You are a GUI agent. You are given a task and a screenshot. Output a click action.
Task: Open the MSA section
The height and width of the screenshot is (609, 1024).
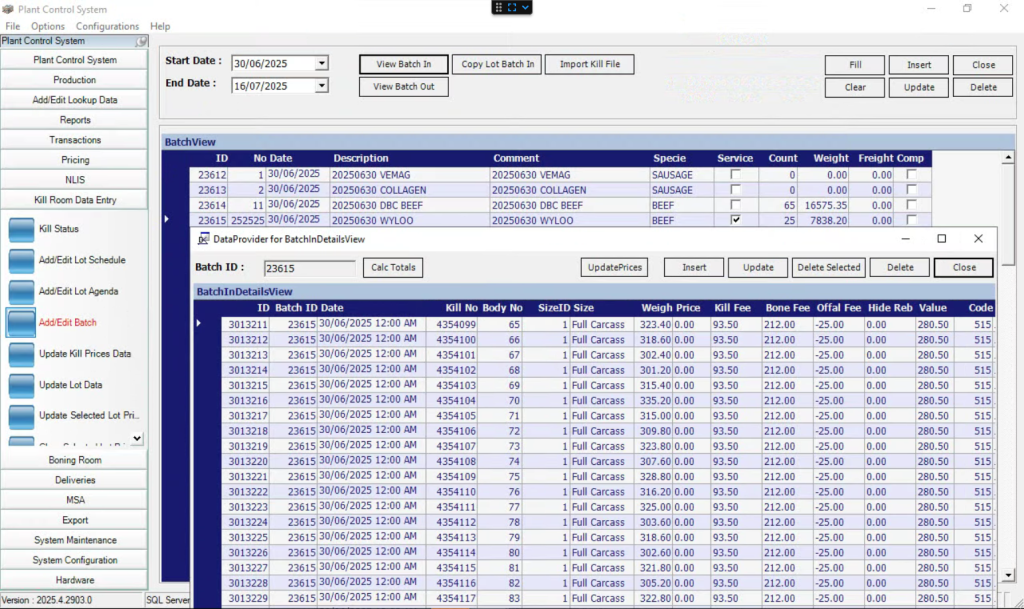pyautogui.click(x=74, y=500)
